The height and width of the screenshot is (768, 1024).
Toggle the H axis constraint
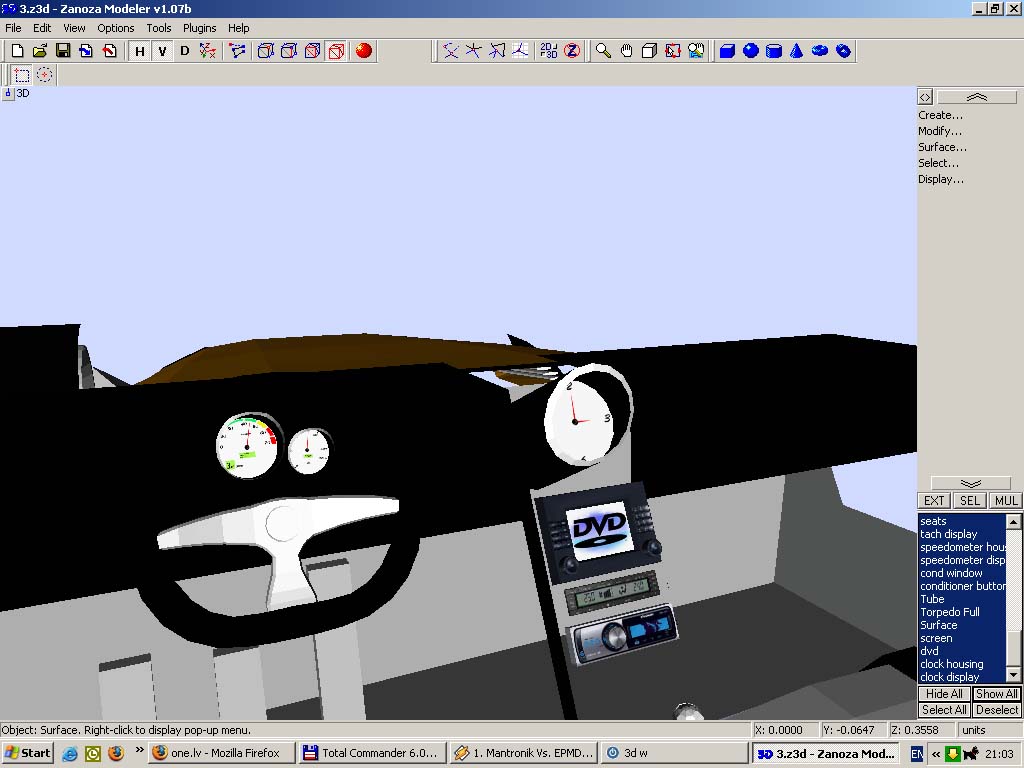click(x=140, y=51)
